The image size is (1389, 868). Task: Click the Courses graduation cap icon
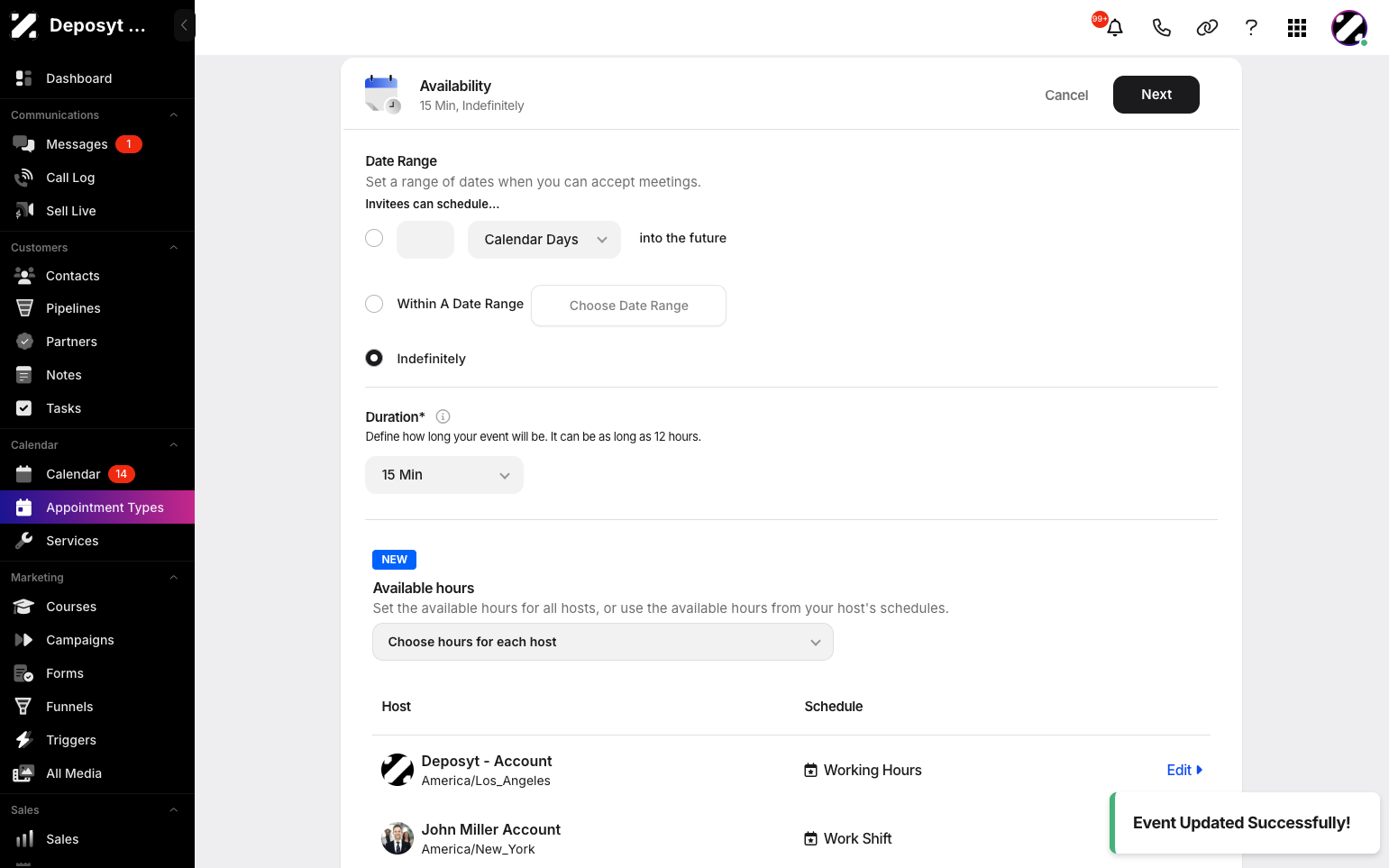pos(24,607)
